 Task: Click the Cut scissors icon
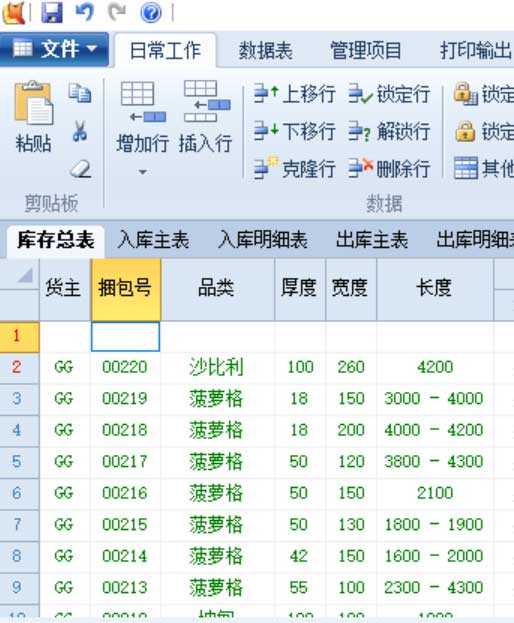coord(80,131)
